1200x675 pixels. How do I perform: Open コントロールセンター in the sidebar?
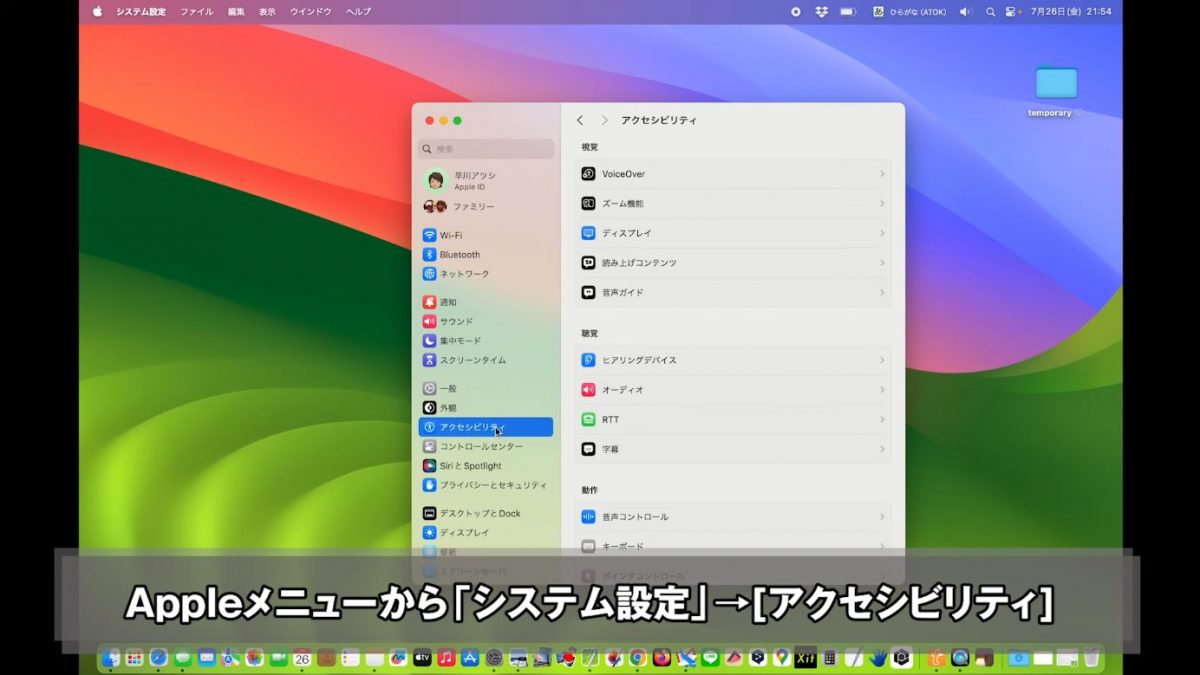486,446
